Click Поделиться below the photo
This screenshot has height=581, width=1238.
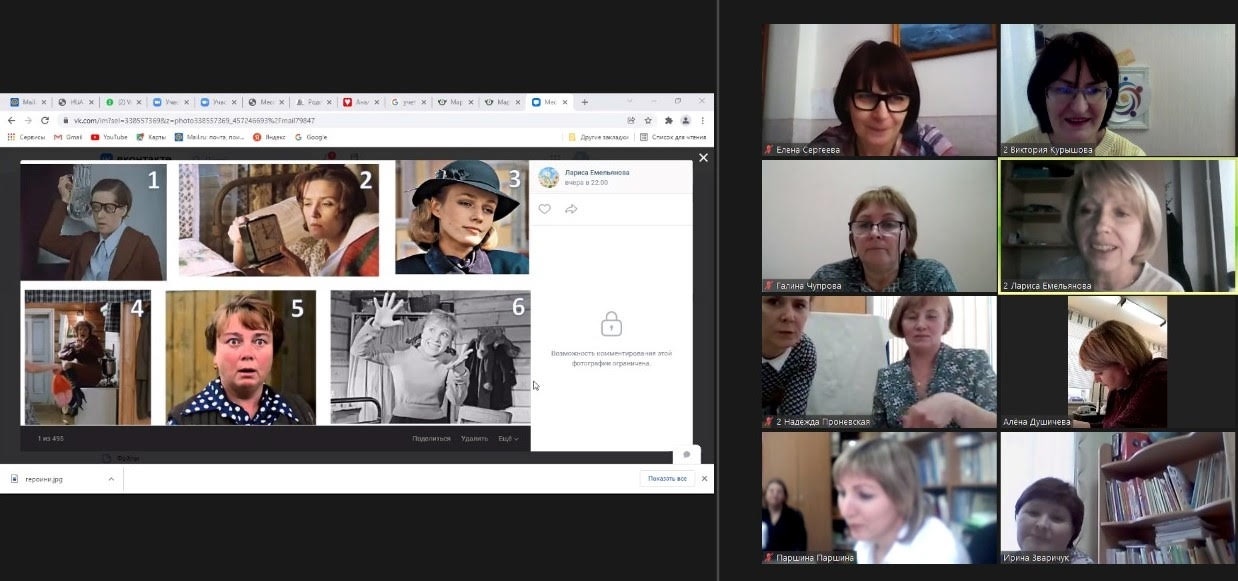click(x=431, y=438)
